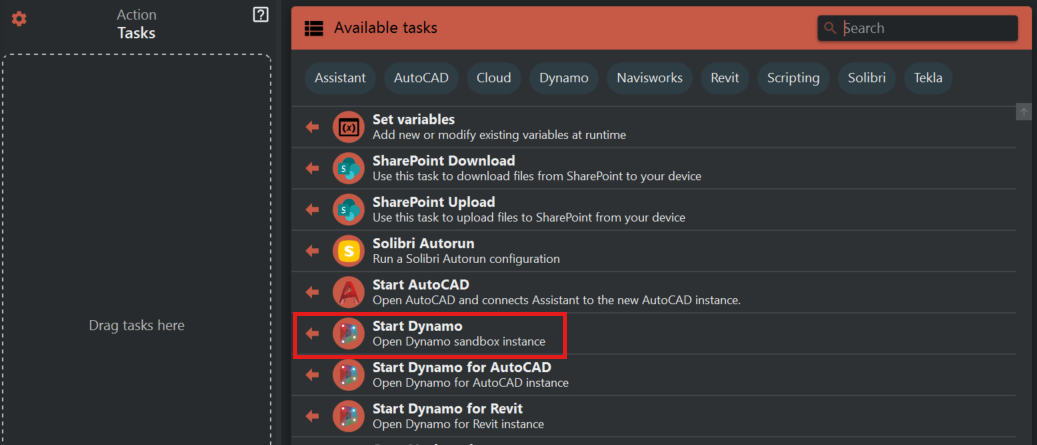Open the settings gear icon
This screenshot has height=445, width=1037.
click(x=19, y=19)
